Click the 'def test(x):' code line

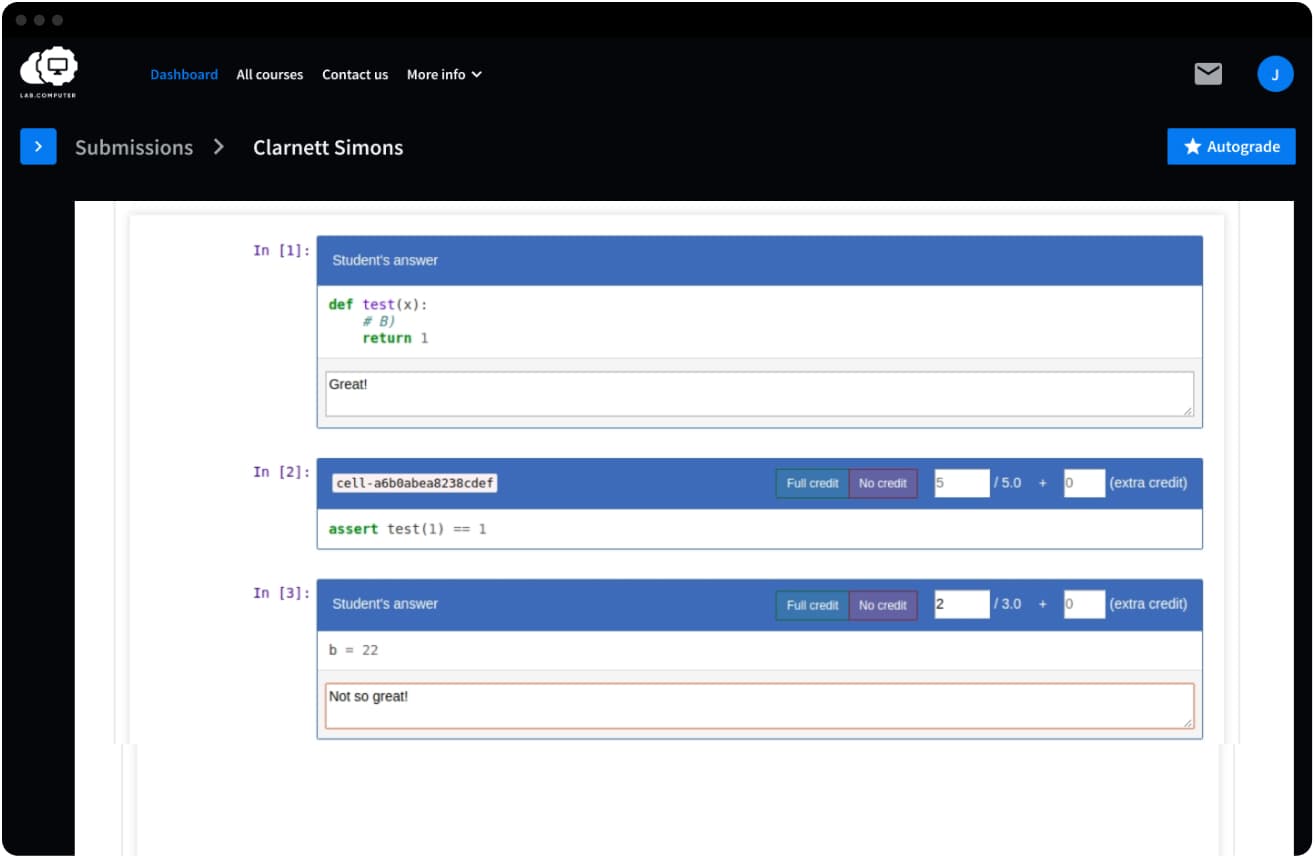coord(378,304)
